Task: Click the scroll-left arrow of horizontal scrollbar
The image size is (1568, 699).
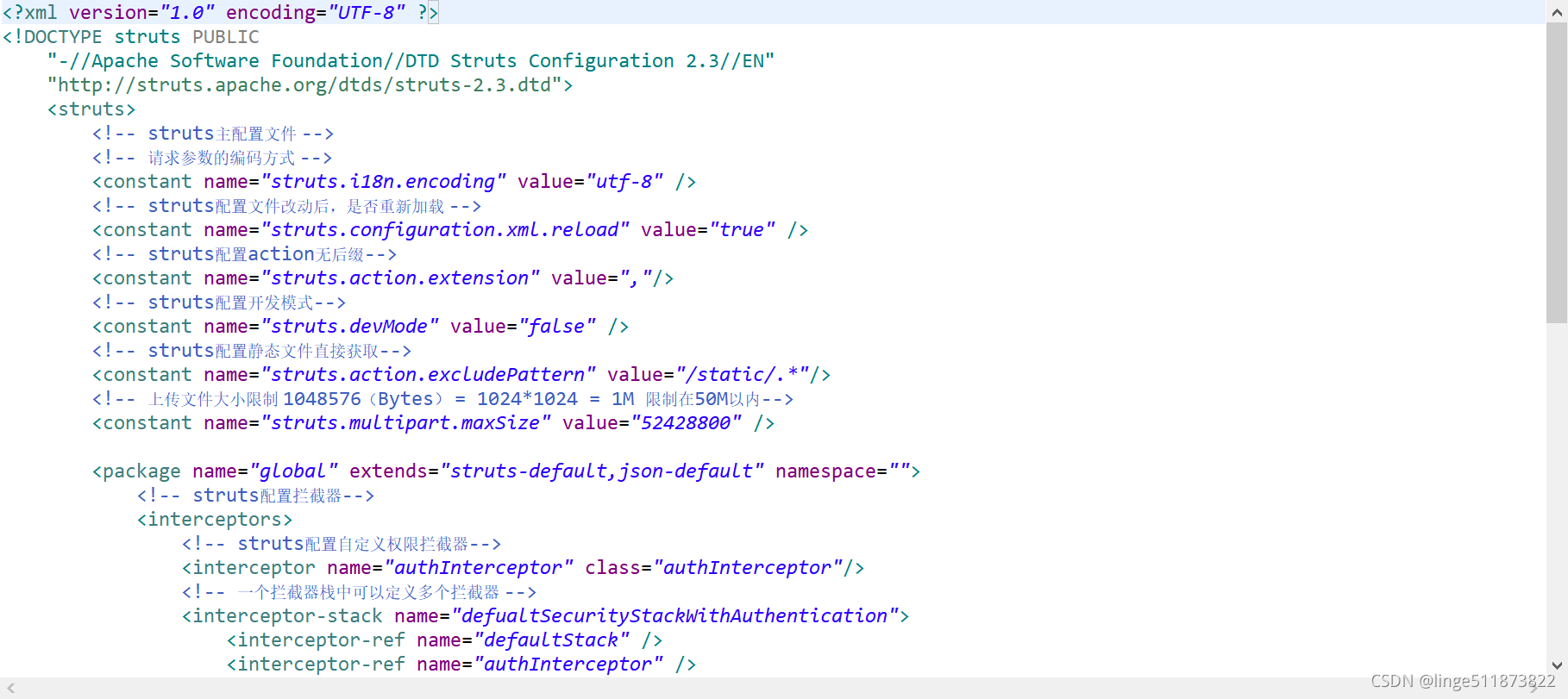Action: tap(10, 688)
